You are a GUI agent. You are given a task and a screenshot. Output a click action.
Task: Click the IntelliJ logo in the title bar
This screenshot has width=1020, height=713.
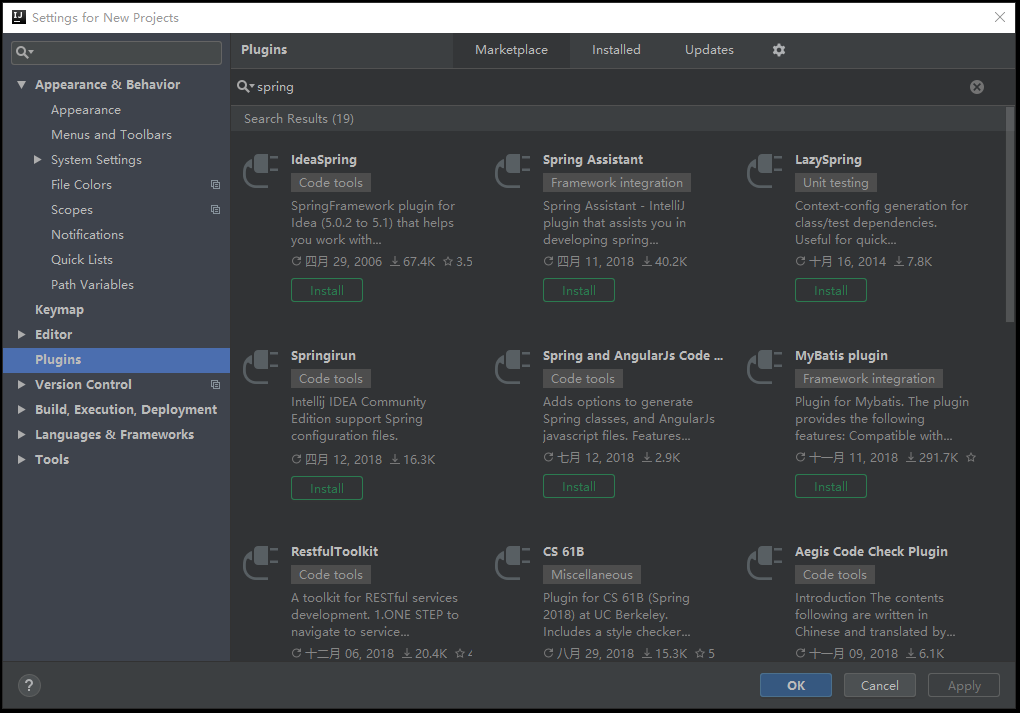tap(19, 17)
